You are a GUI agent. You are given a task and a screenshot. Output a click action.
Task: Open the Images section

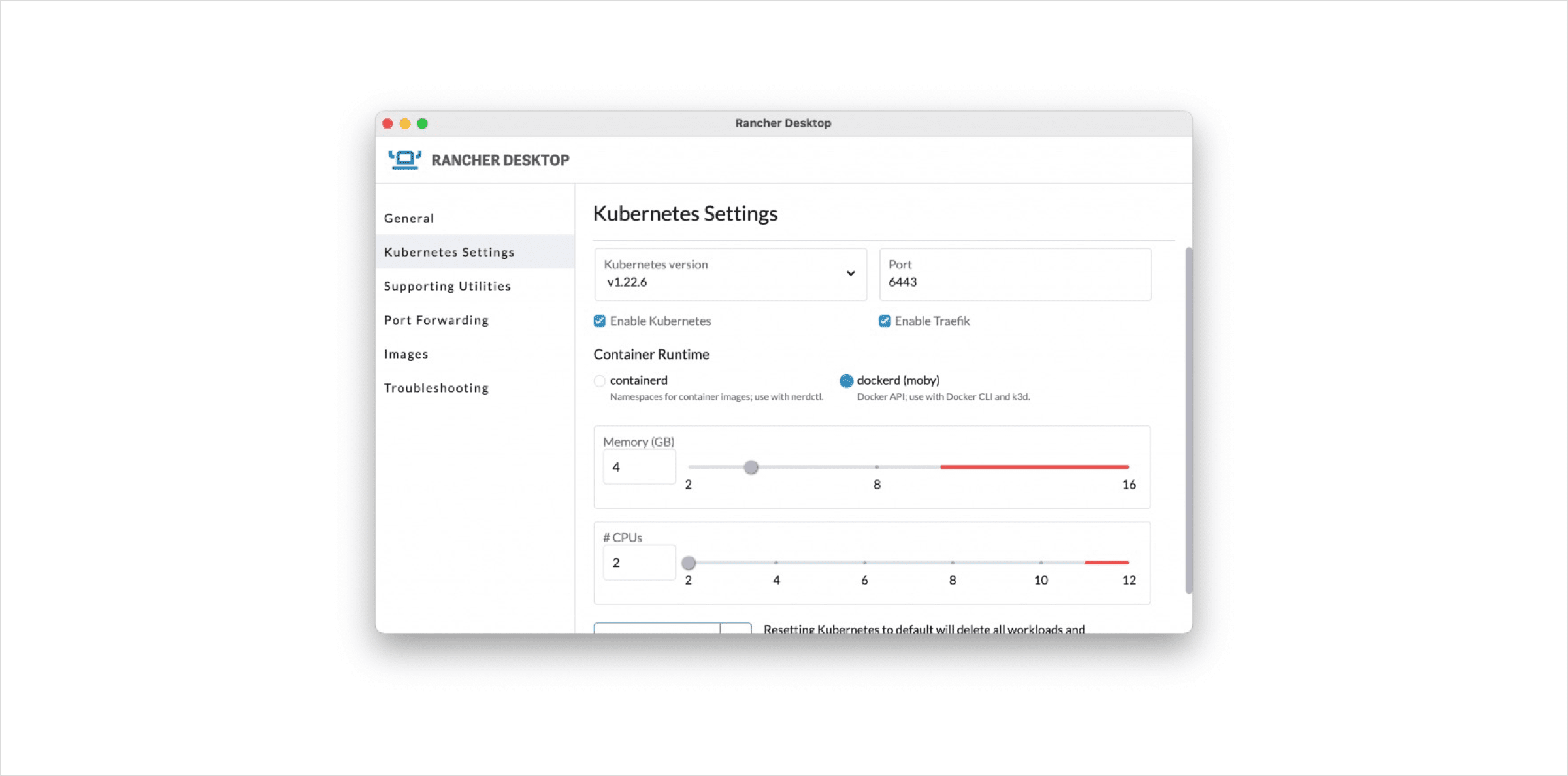406,354
